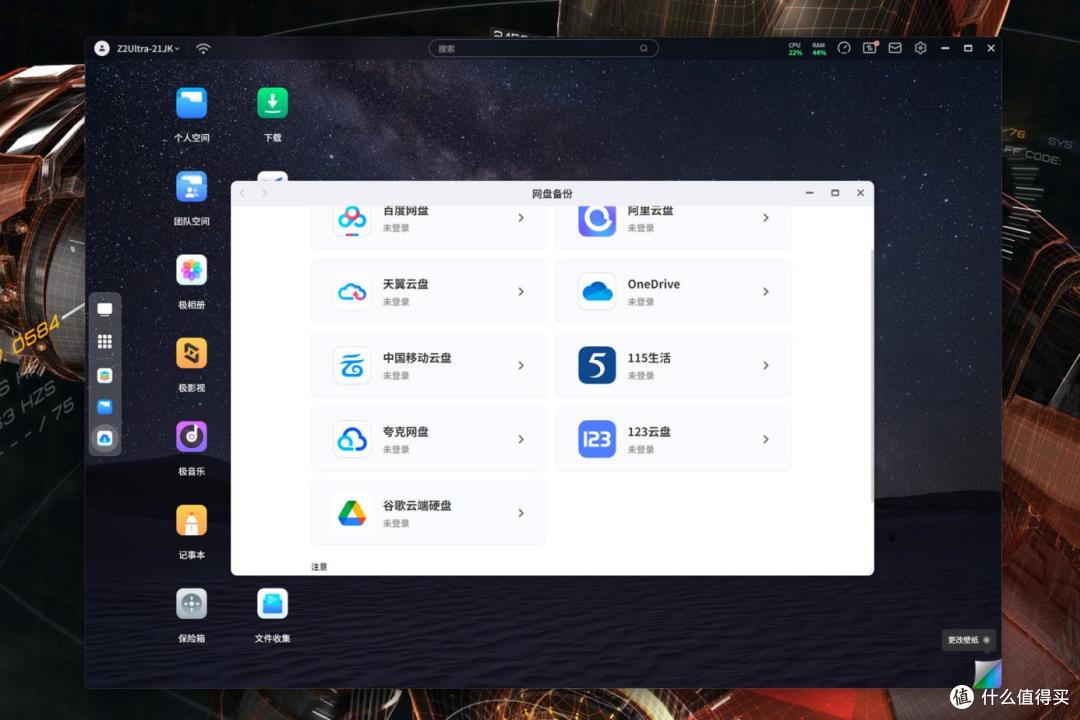Click the 天翼云盘 cloud logo

[x=352, y=291]
